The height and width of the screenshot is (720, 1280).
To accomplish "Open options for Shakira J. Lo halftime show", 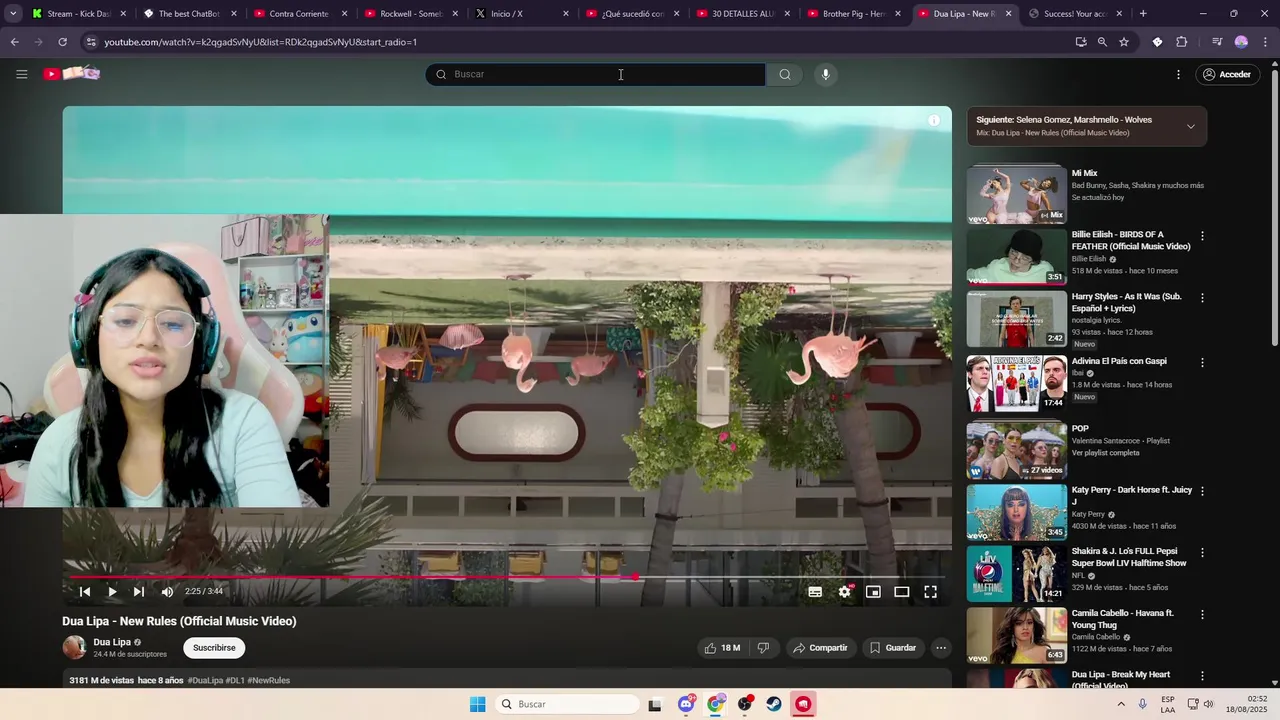I will [x=1202, y=552].
